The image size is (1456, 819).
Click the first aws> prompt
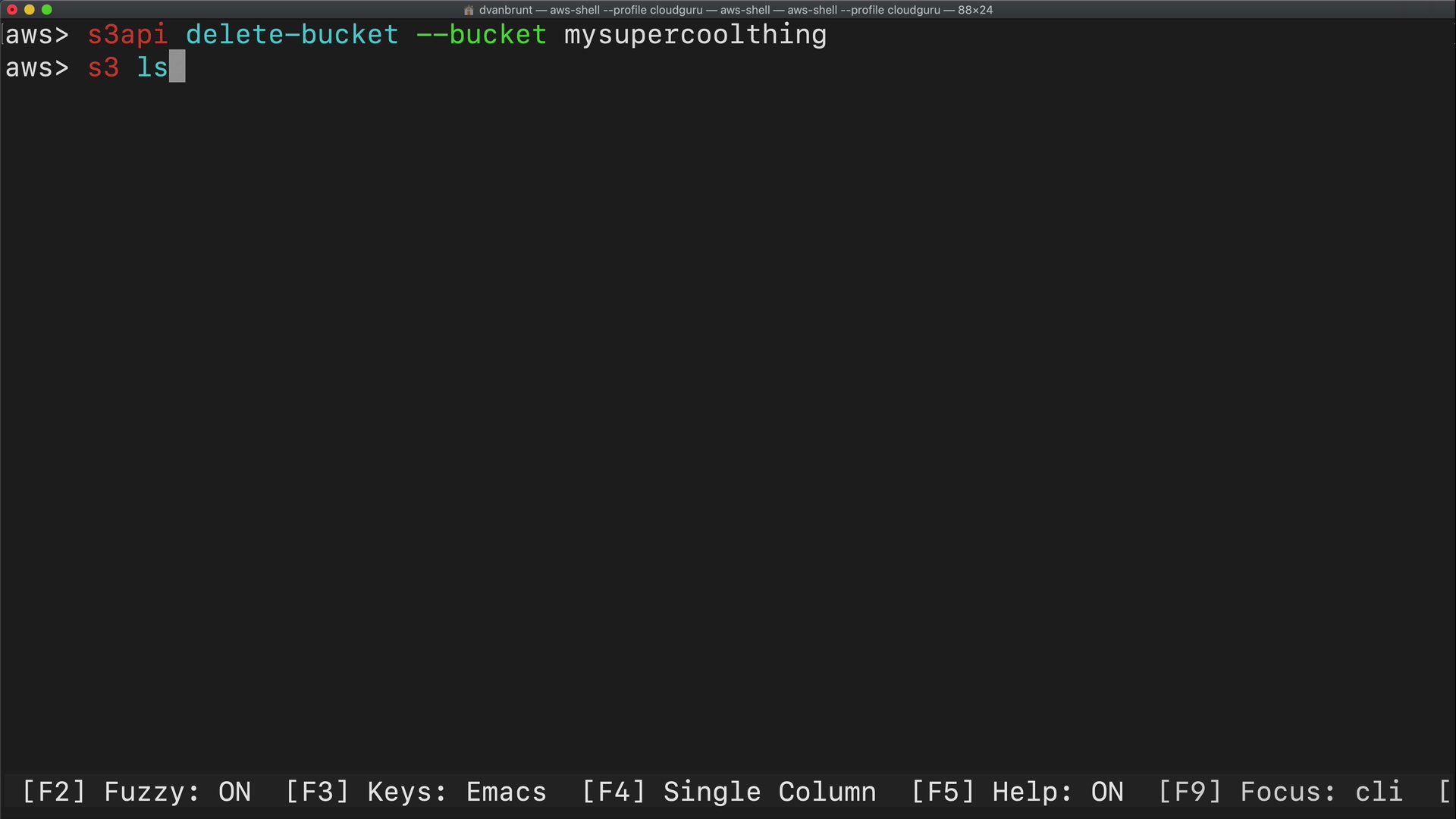(37, 35)
